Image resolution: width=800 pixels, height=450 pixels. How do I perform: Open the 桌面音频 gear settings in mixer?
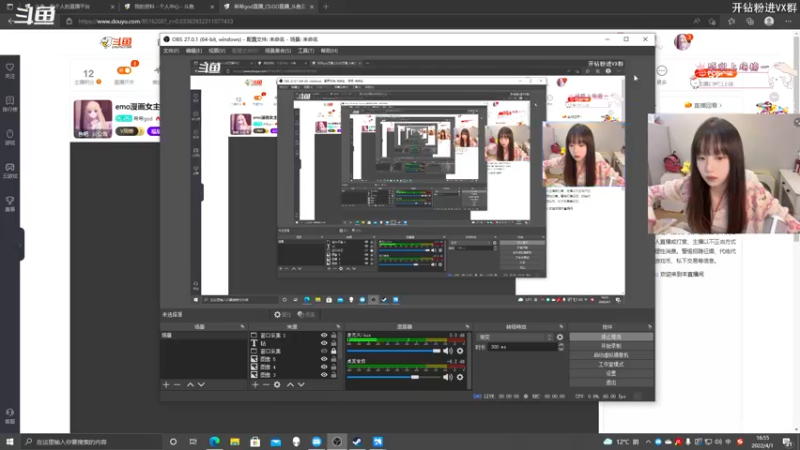pyautogui.click(x=460, y=377)
